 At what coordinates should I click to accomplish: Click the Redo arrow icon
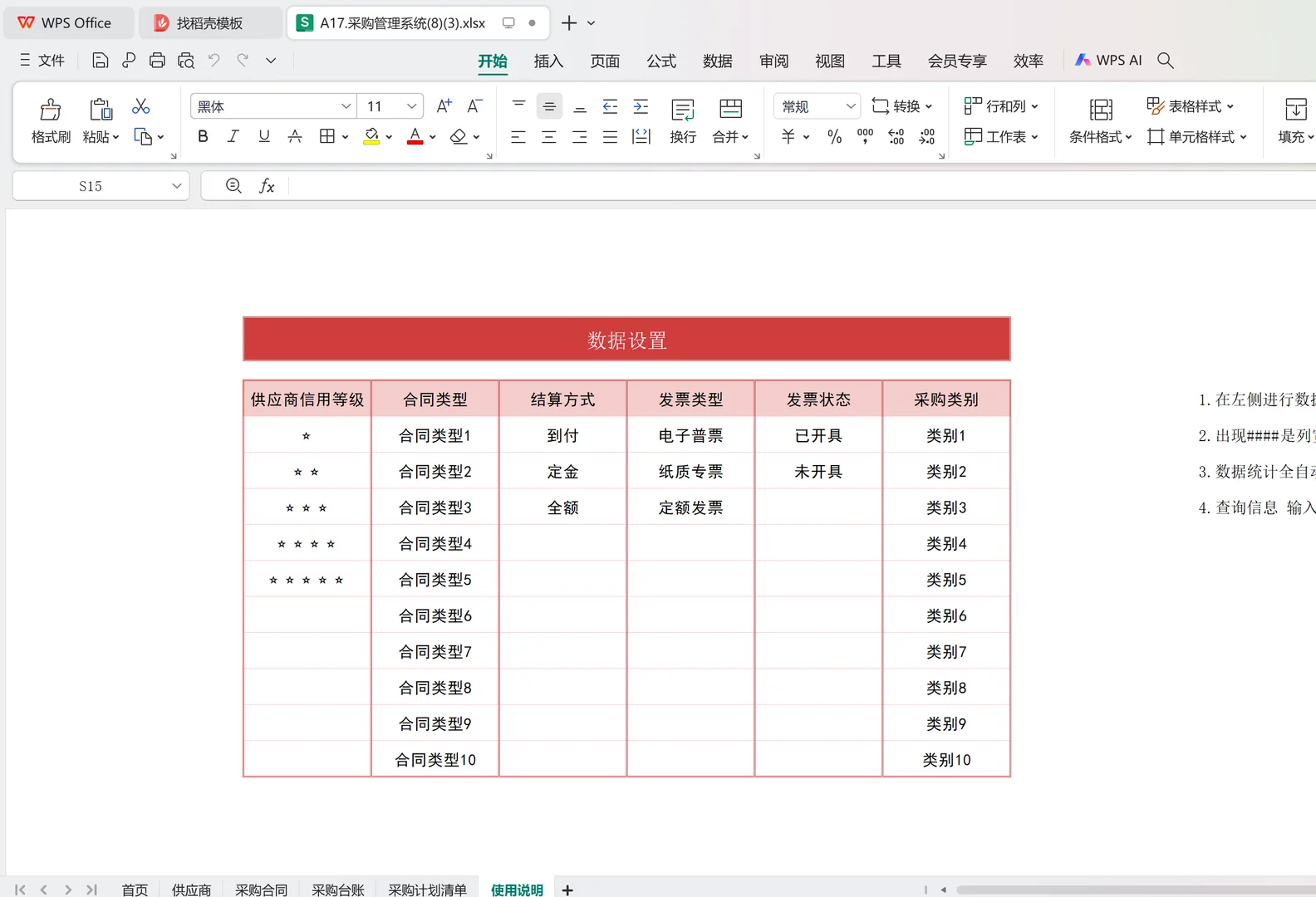tap(243, 60)
